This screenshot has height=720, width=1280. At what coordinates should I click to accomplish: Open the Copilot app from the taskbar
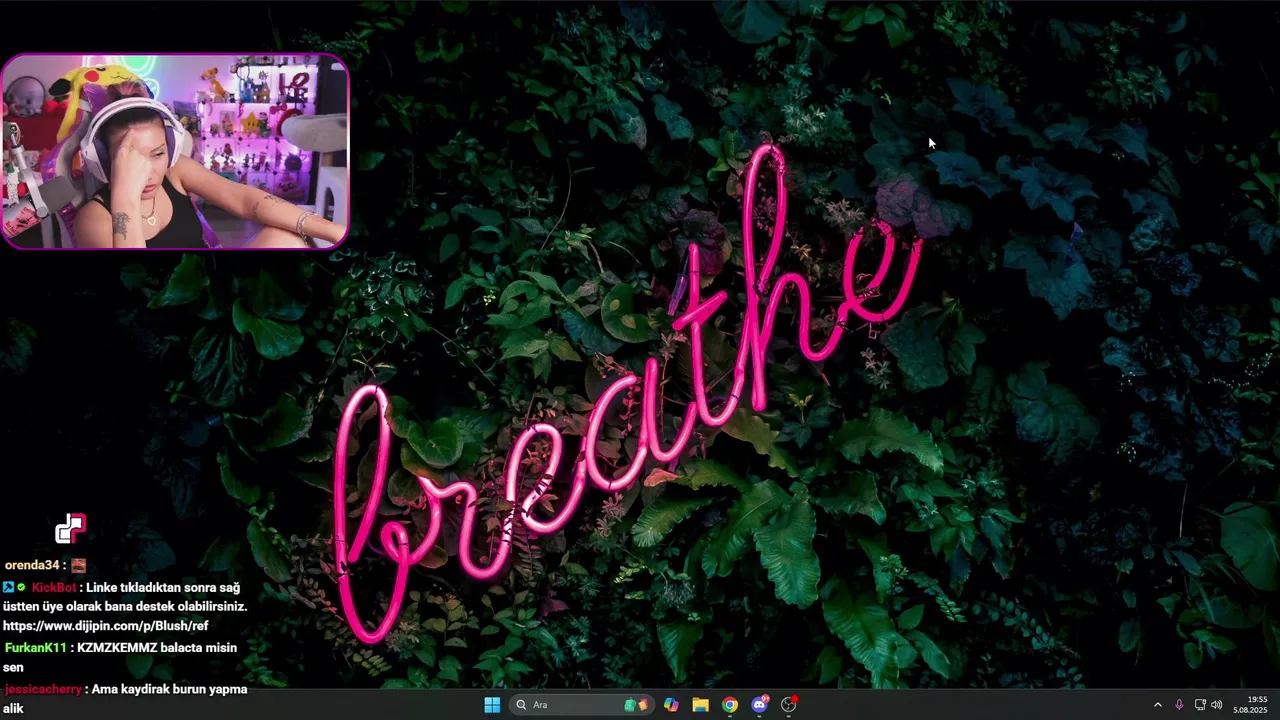pyautogui.click(x=671, y=705)
